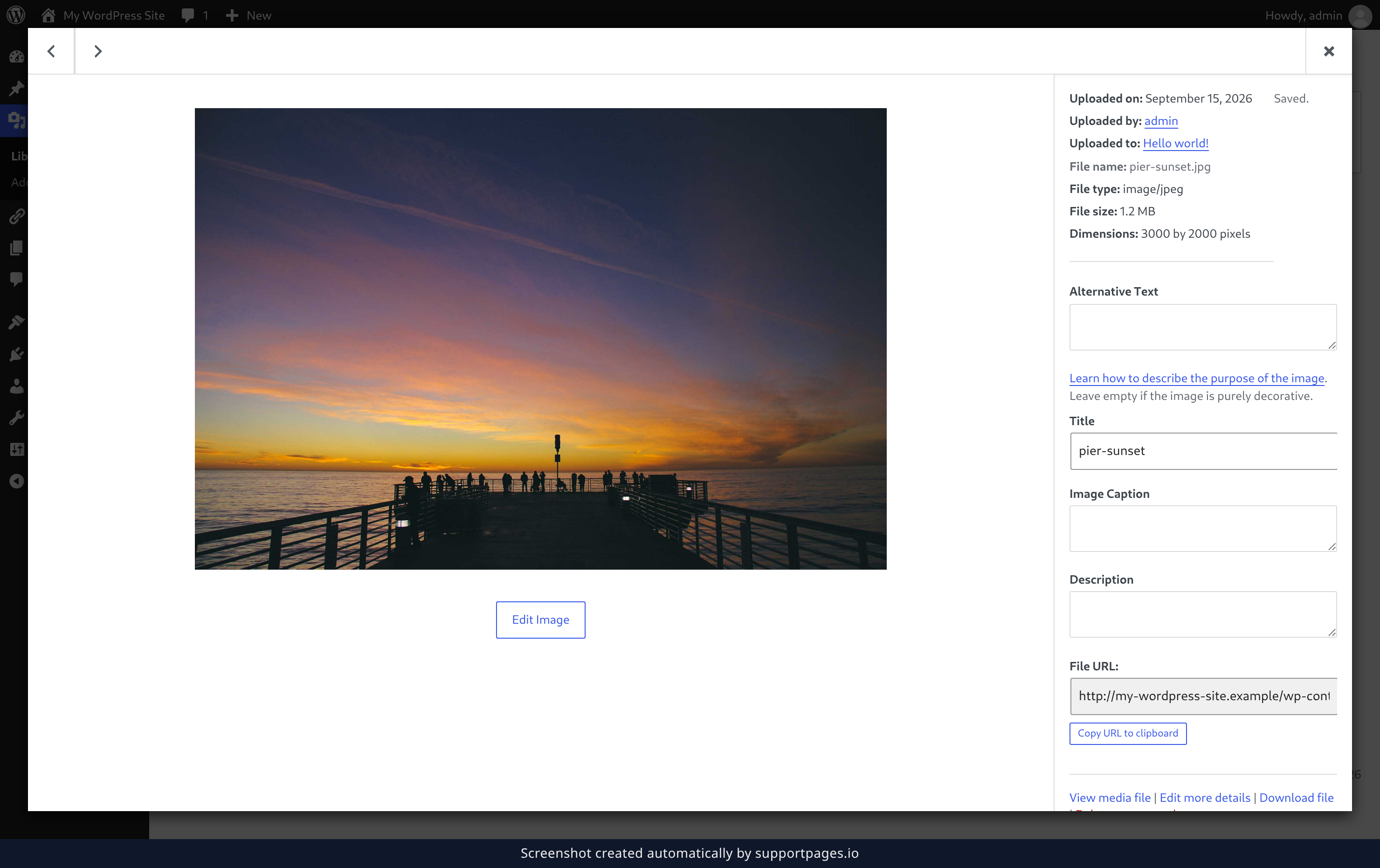This screenshot has height=868, width=1380.
Task: Open Settings icon in the sidebar
Action: (16, 450)
